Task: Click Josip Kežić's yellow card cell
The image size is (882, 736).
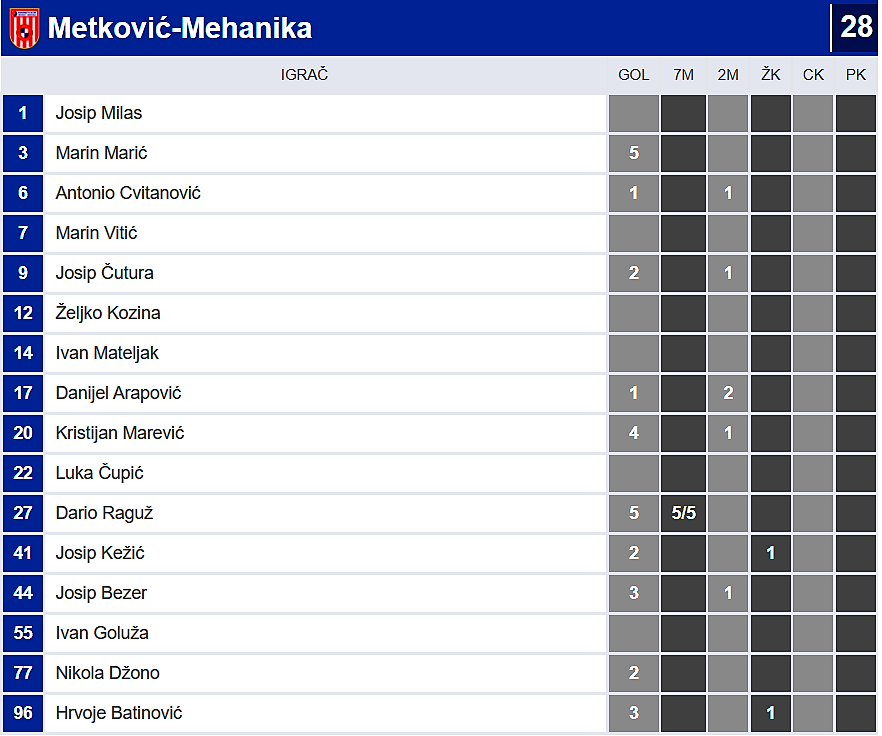Action: (x=771, y=553)
